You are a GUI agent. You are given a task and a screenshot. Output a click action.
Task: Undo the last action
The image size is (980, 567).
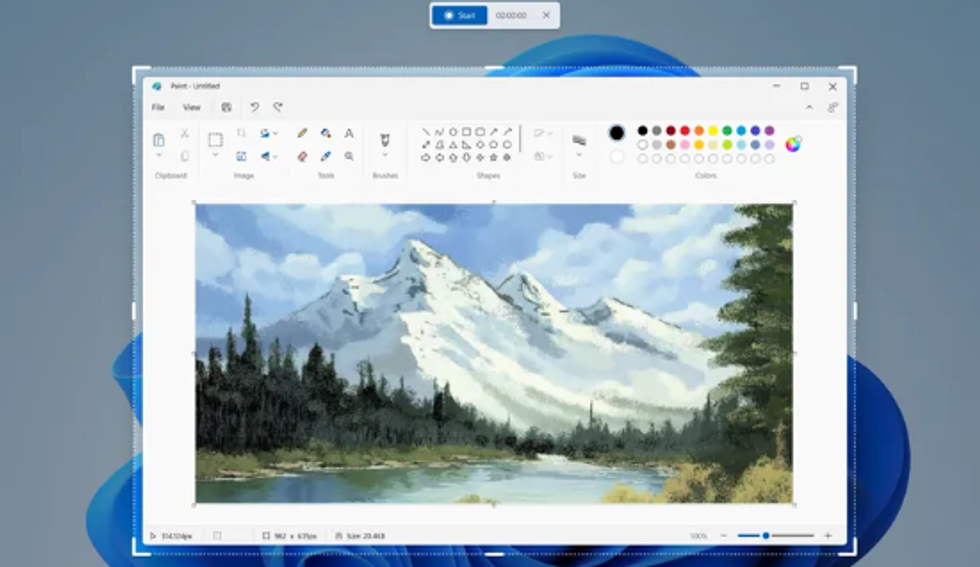(x=254, y=107)
